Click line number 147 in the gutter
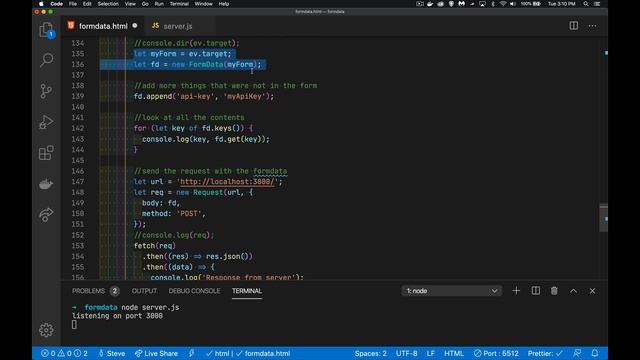640x360 pixels. pyautogui.click(x=78, y=182)
